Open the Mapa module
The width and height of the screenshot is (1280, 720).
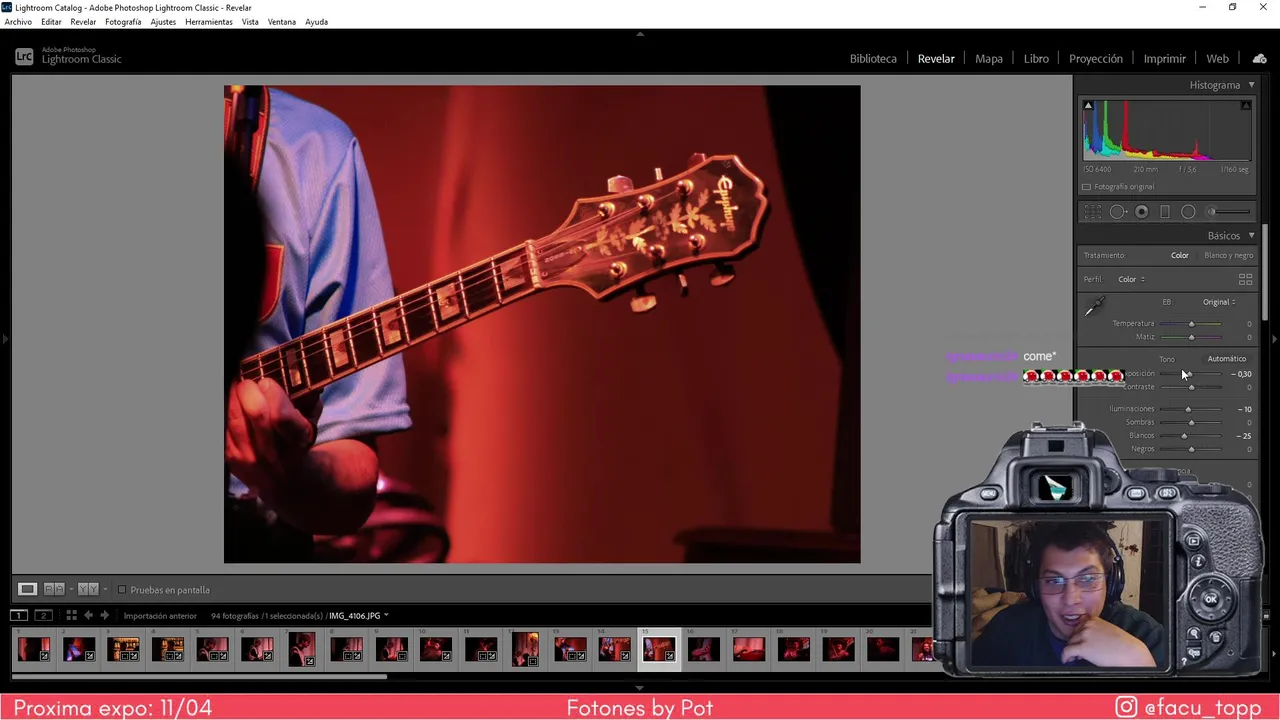[989, 59]
